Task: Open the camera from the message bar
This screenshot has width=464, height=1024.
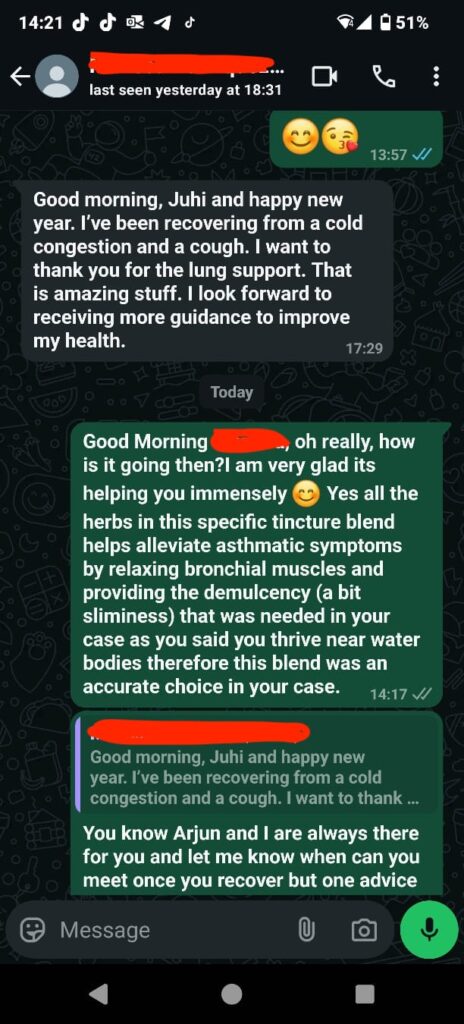Action: pos(364,930)
